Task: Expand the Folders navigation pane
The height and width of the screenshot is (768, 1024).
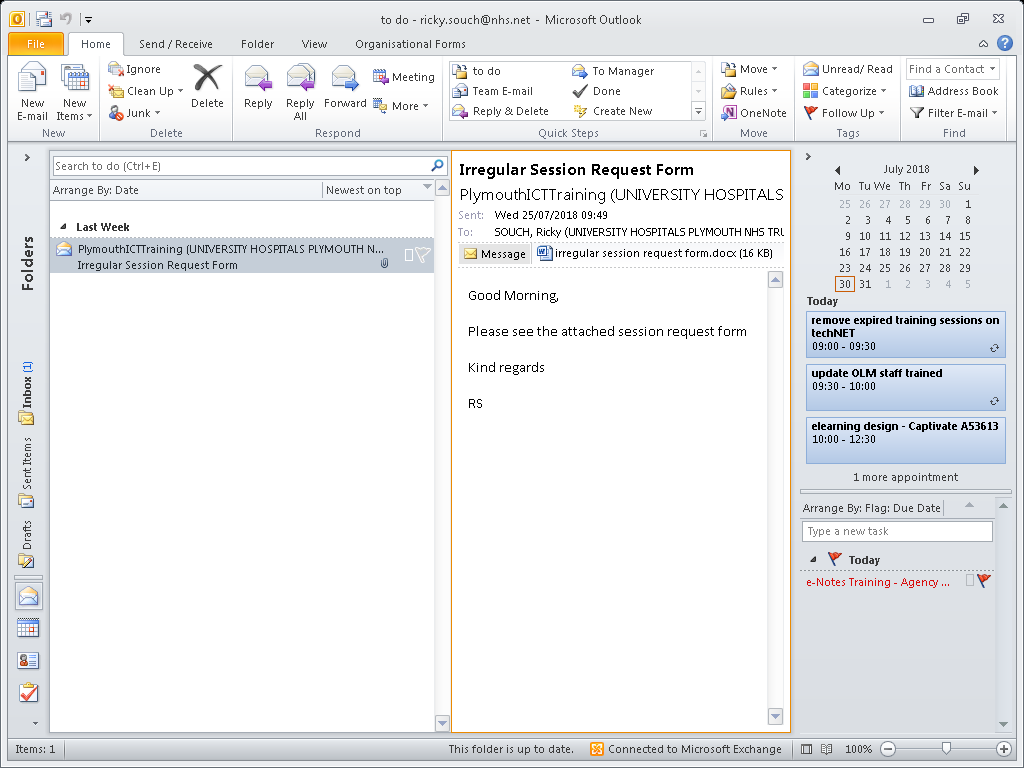Action: [27, 157]
